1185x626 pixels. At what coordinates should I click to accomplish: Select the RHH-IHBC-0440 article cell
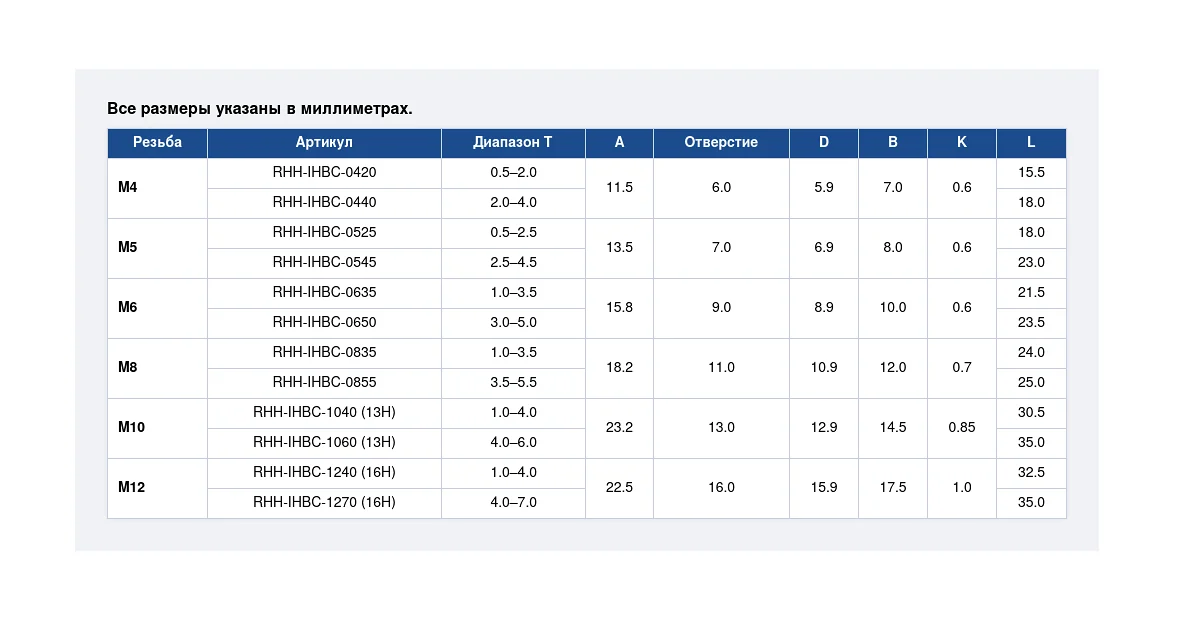pyautogui.click(x=324, y=203)
